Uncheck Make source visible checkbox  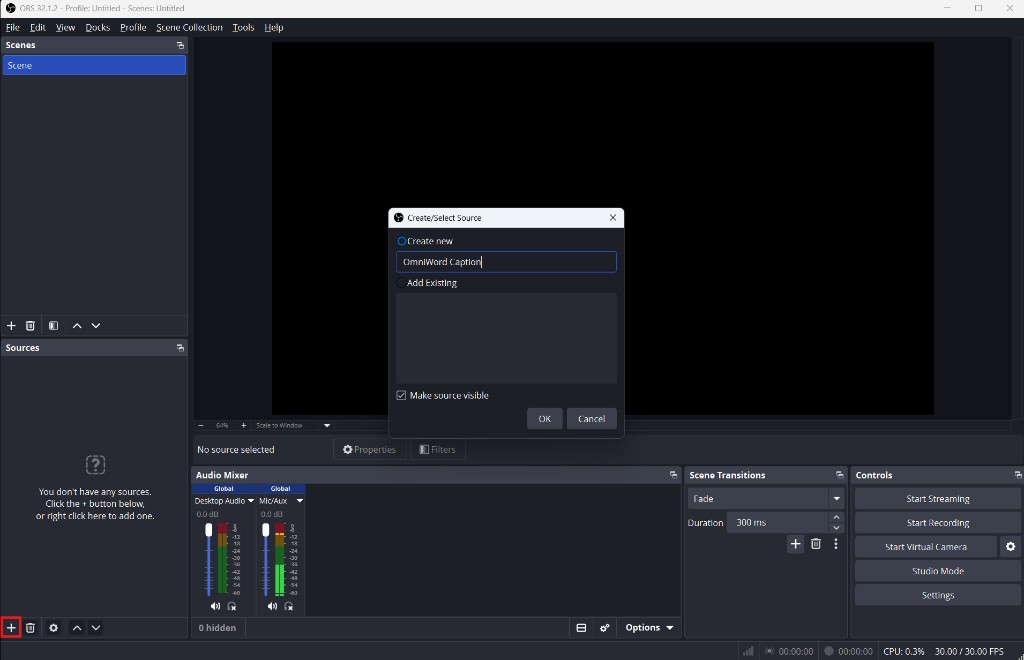pos(402,396)
